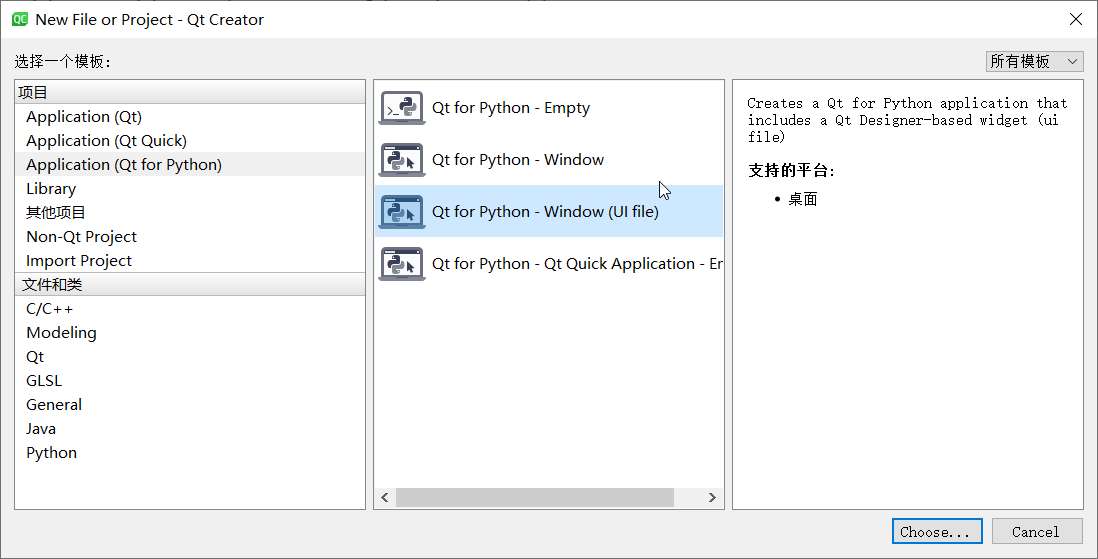The width and height of the screenshot is (1098, 559).
Task: Select the 其他项目 category
Action: coord(190,212)
